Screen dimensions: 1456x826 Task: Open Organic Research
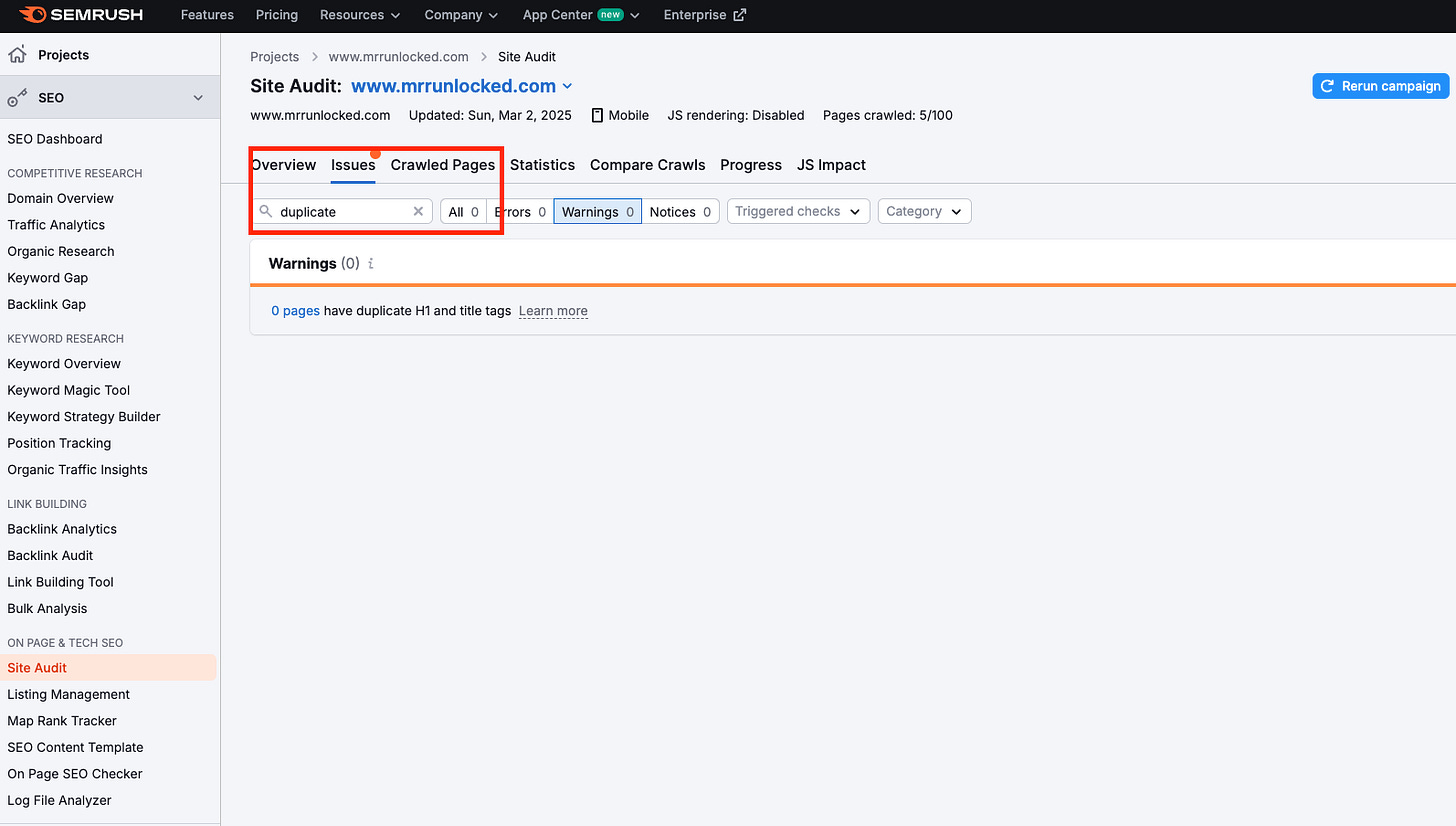coord(61,251)
